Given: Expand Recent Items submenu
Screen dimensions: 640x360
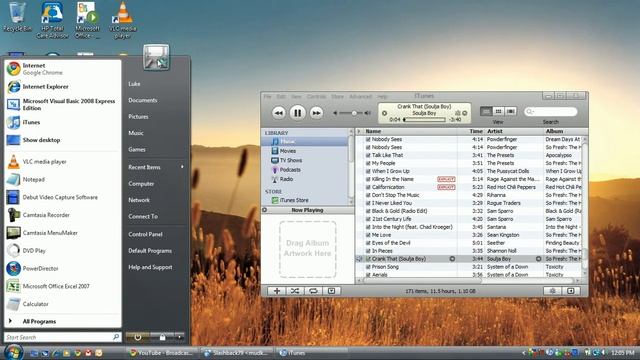Looking at the screenshot, I should pyautogui.click(x=156, y=167).
